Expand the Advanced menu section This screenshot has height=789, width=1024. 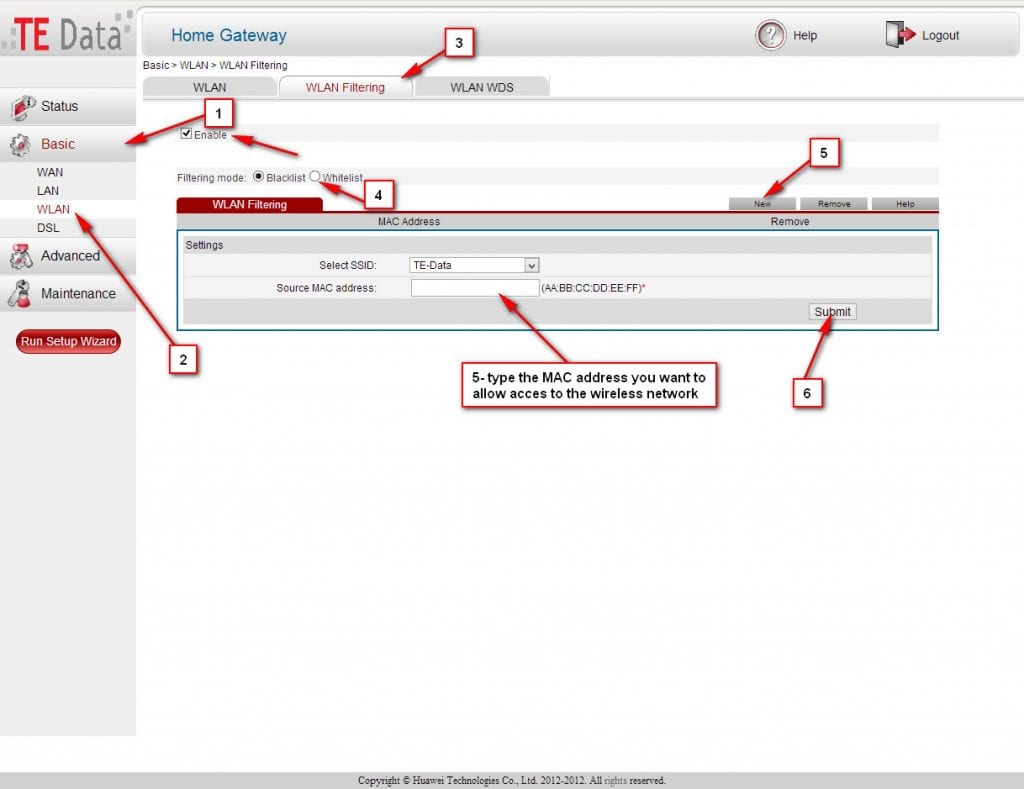(68, 256)
